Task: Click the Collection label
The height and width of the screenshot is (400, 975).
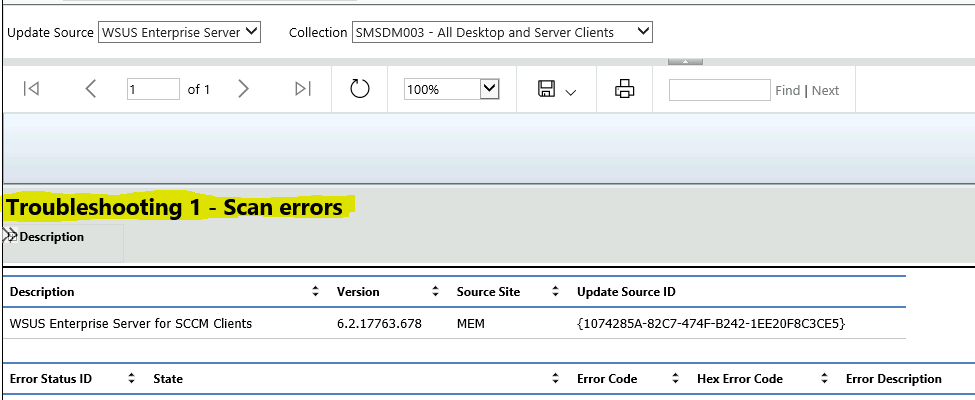Action: [318, 32]
